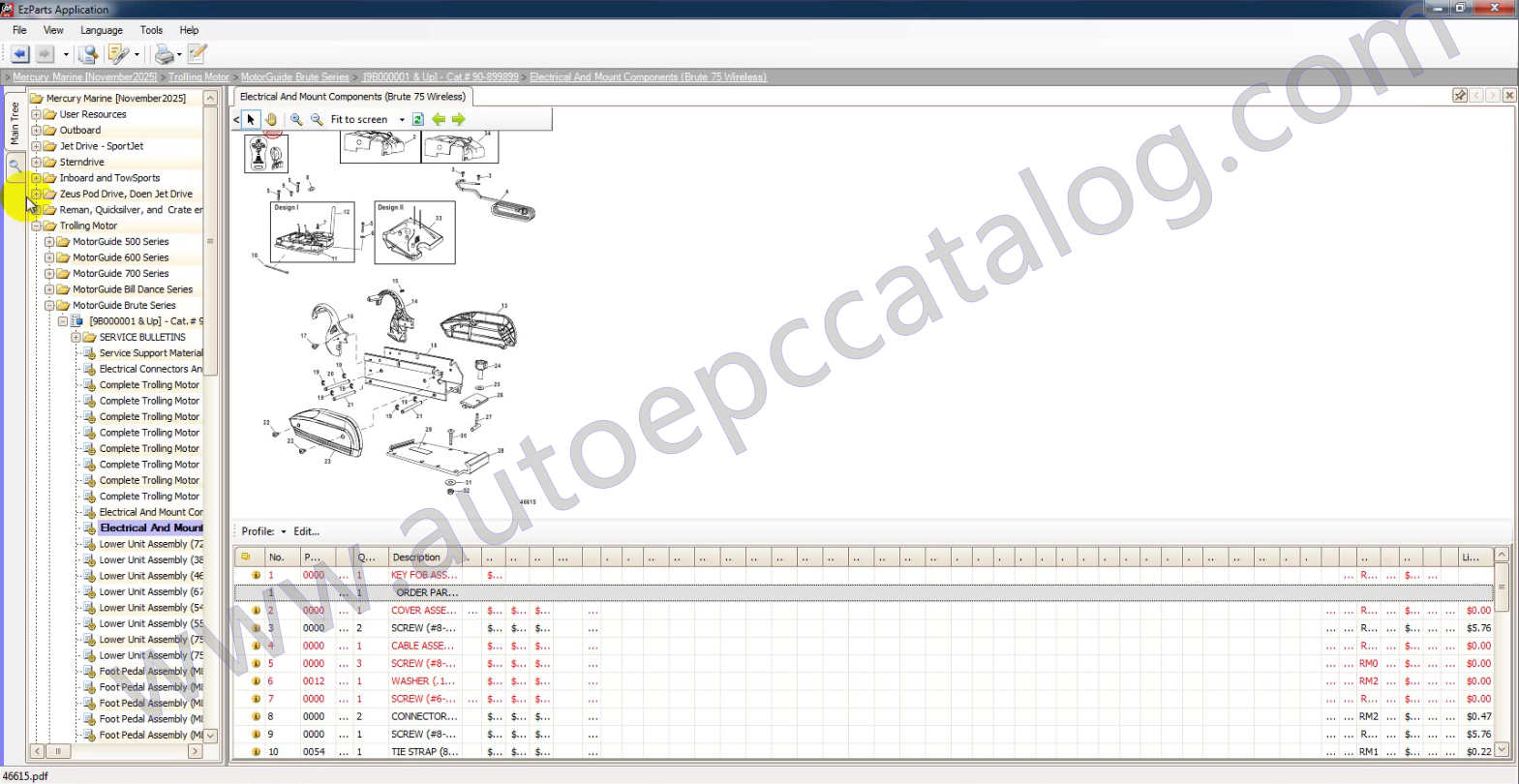Click the blue back navigation arrow
1519x784 pixels.
[x=20, y=54]
